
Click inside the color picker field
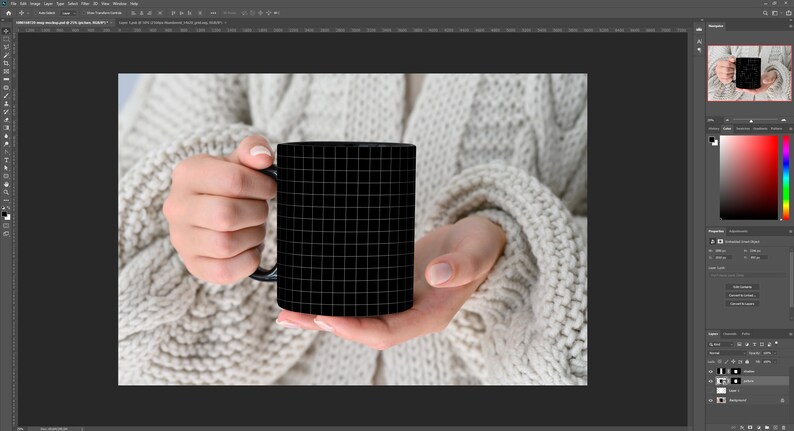[x=749, y=177]
